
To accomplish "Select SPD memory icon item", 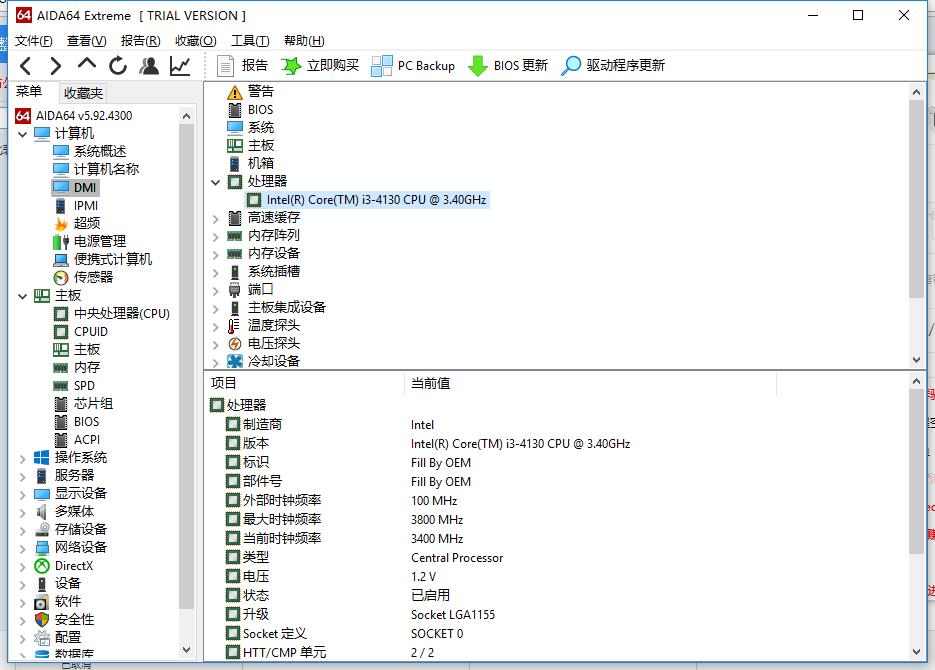I will (x=74, y=386).
